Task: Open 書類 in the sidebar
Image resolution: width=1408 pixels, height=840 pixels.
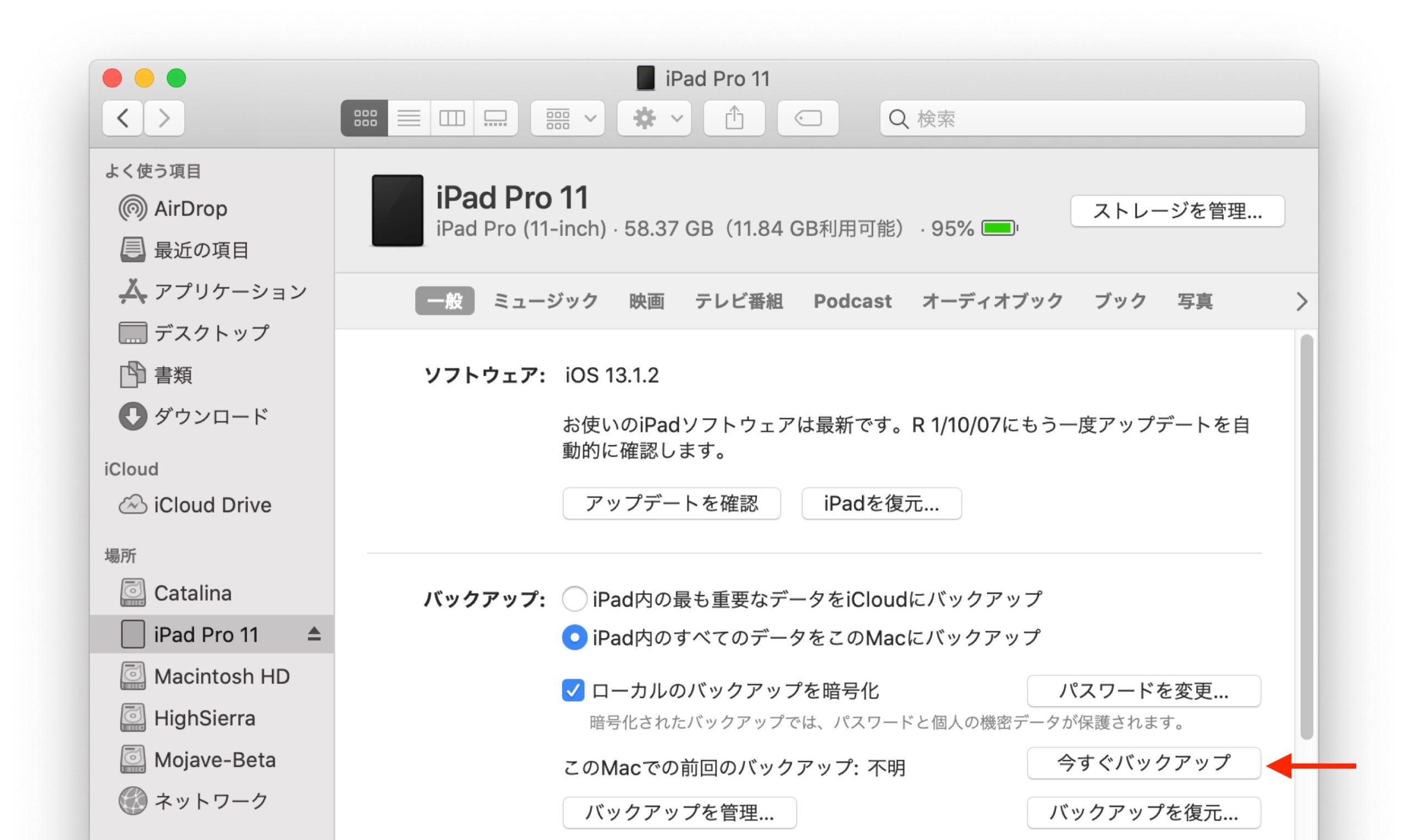Action: [x=212, y=375]
